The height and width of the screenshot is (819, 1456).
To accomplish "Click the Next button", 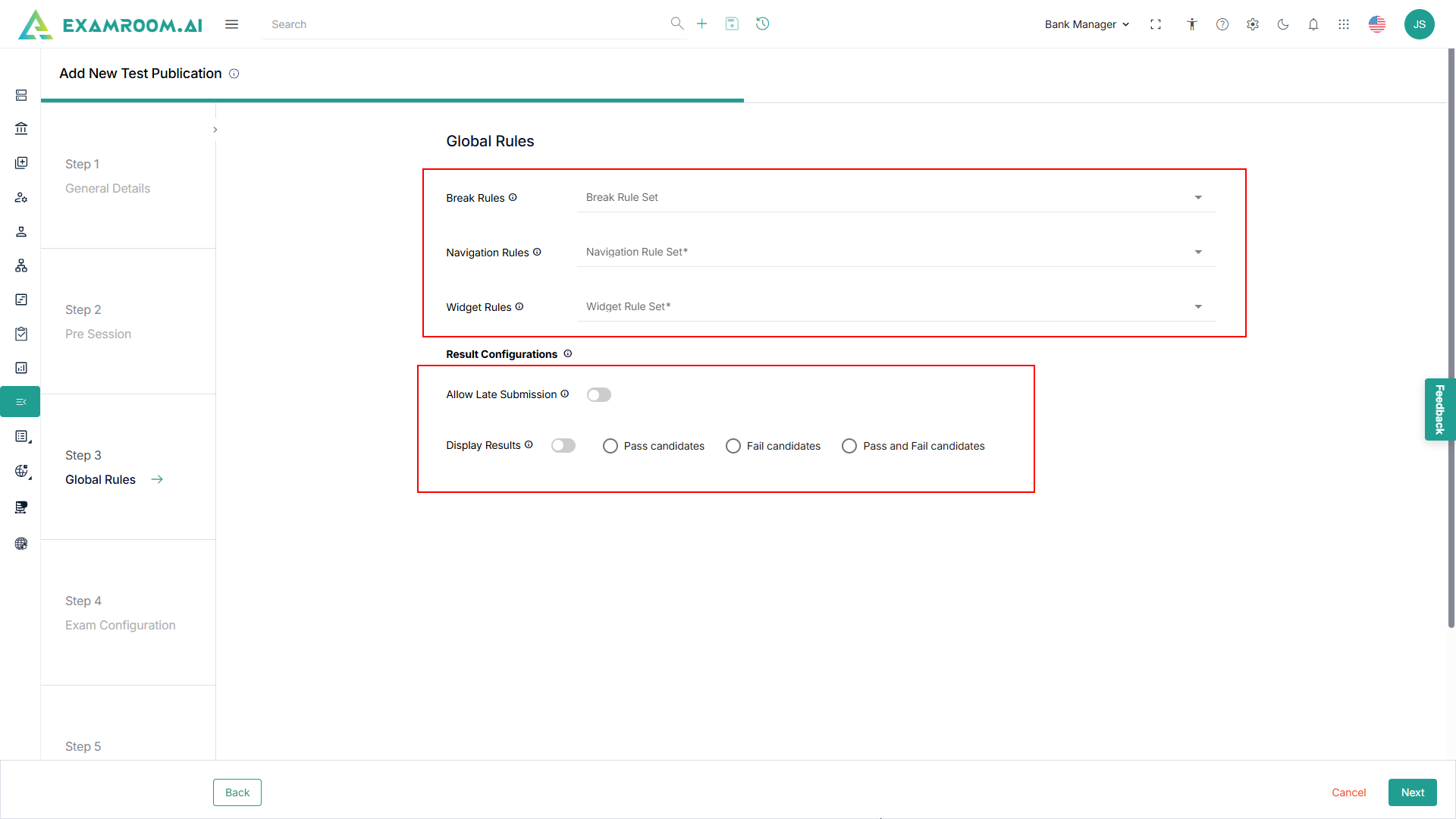I will pyautogui.click(x=1412, y=792).
